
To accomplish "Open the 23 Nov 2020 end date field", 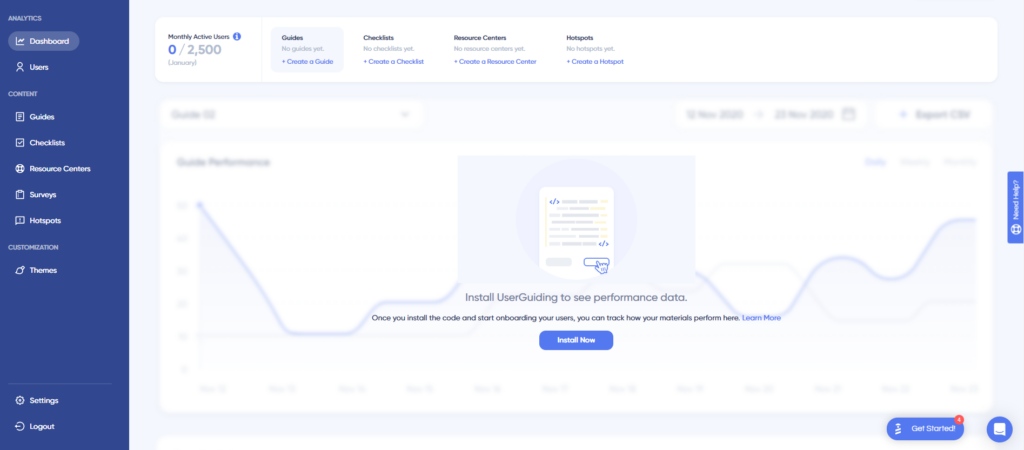I will [x=804, y=114].
